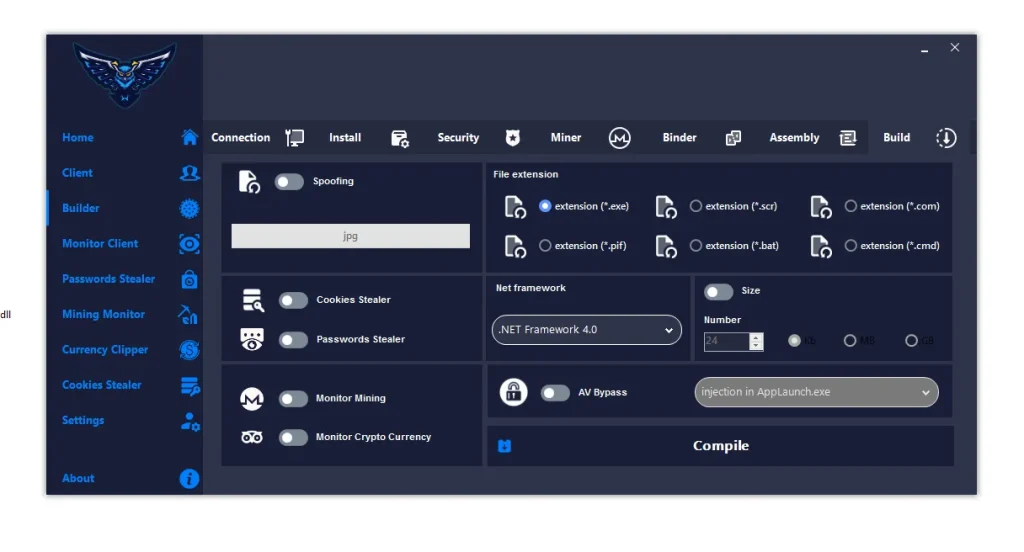Click the jpg spoof extension text field

point(350,236)
